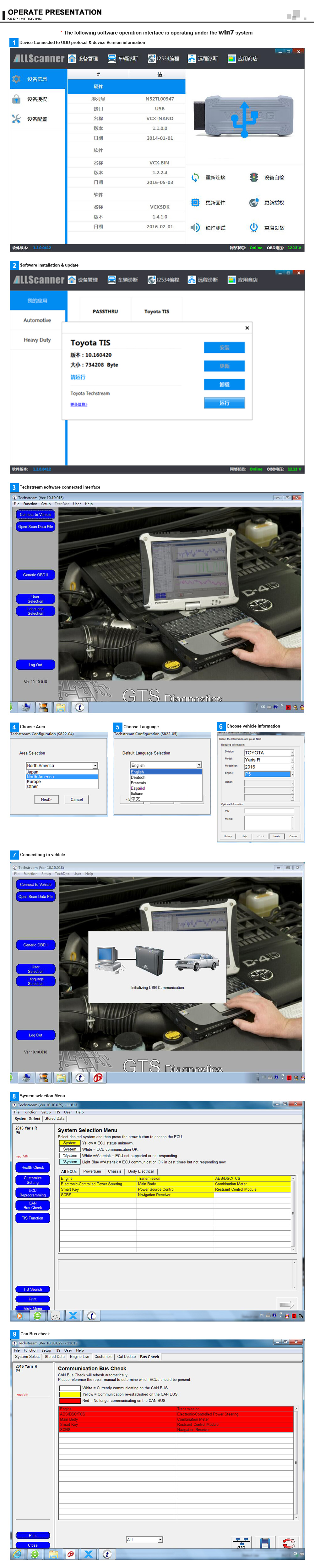Click the blue X taskbar icon under Bus Check

89,1554
